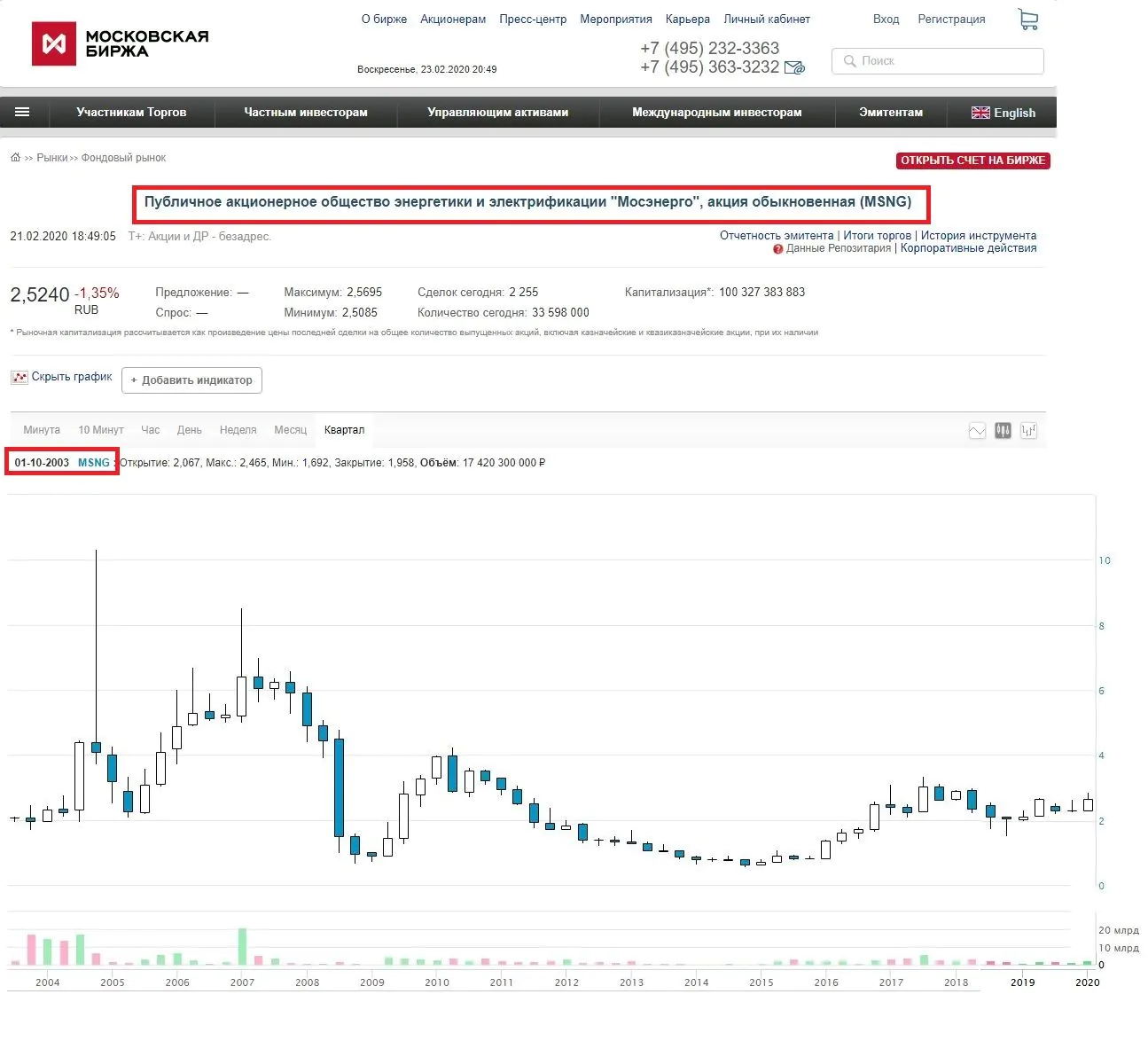
Task: Click the -1,35% change value
Action: (x=97, y=294)
